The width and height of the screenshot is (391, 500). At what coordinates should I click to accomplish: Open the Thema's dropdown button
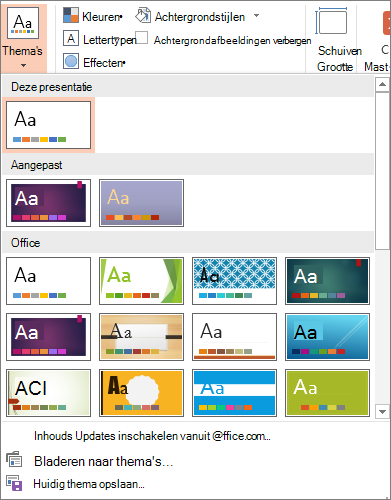tap(23, 38)
